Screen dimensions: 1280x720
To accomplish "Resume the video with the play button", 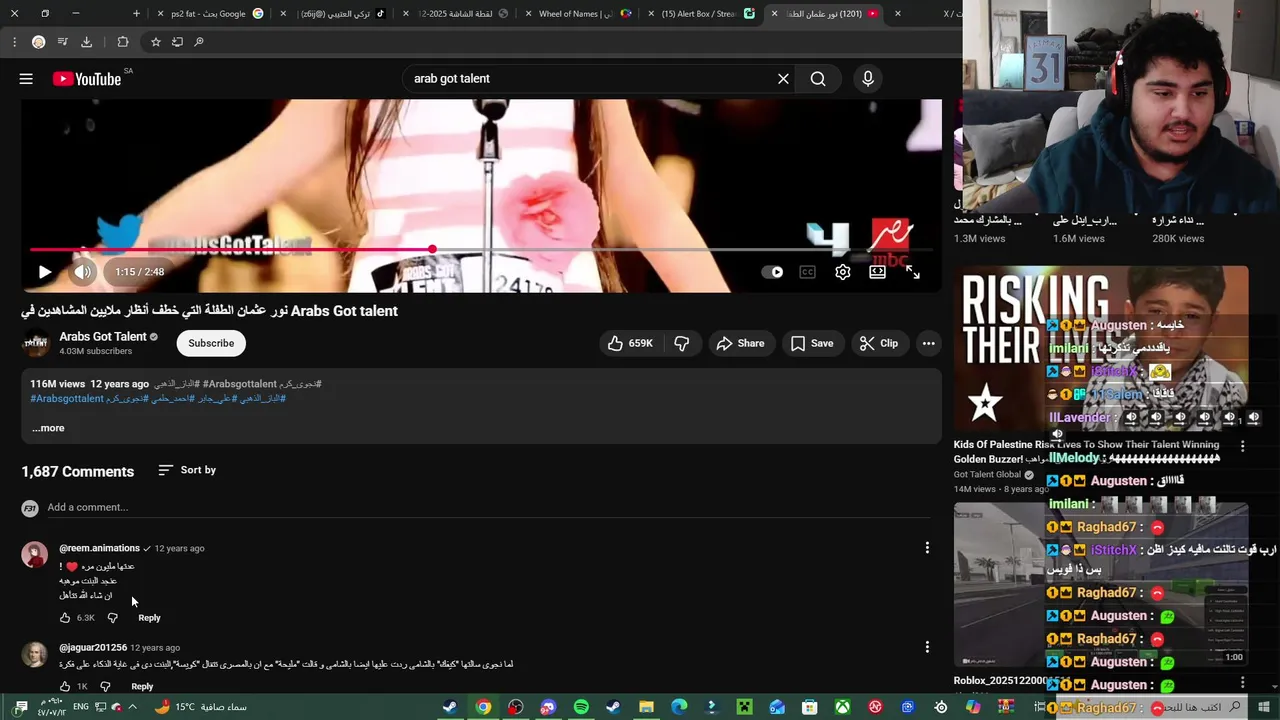I will 44,272.
